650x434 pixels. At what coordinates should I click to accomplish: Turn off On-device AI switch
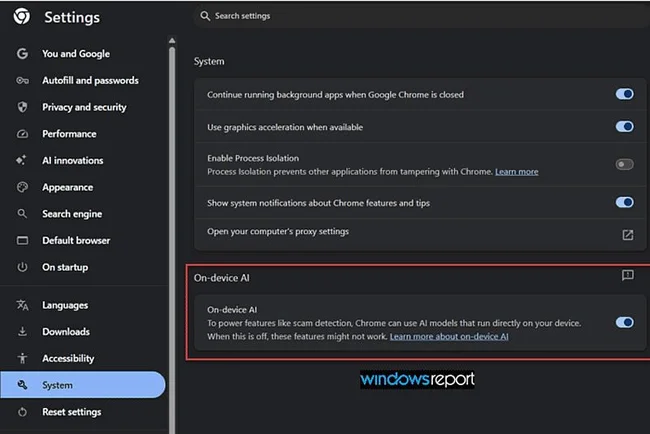(624, 322)
